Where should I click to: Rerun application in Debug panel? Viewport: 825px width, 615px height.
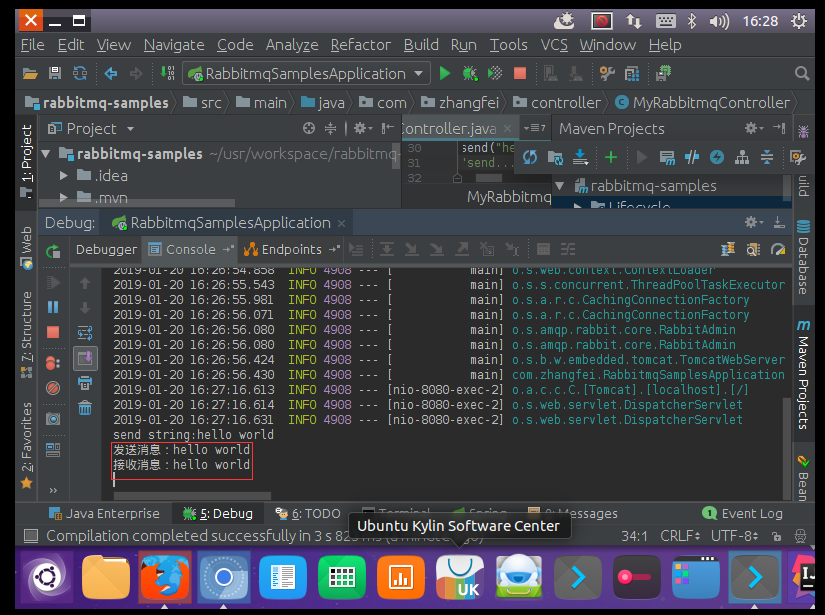53,251
